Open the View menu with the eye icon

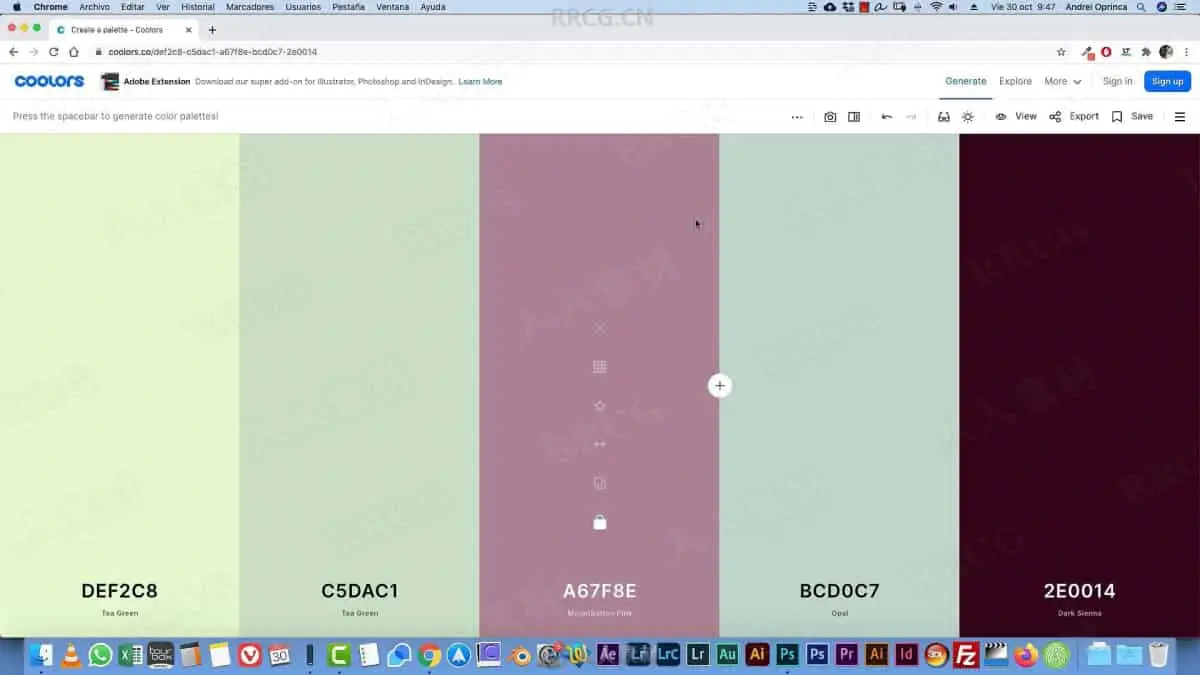1016,117
